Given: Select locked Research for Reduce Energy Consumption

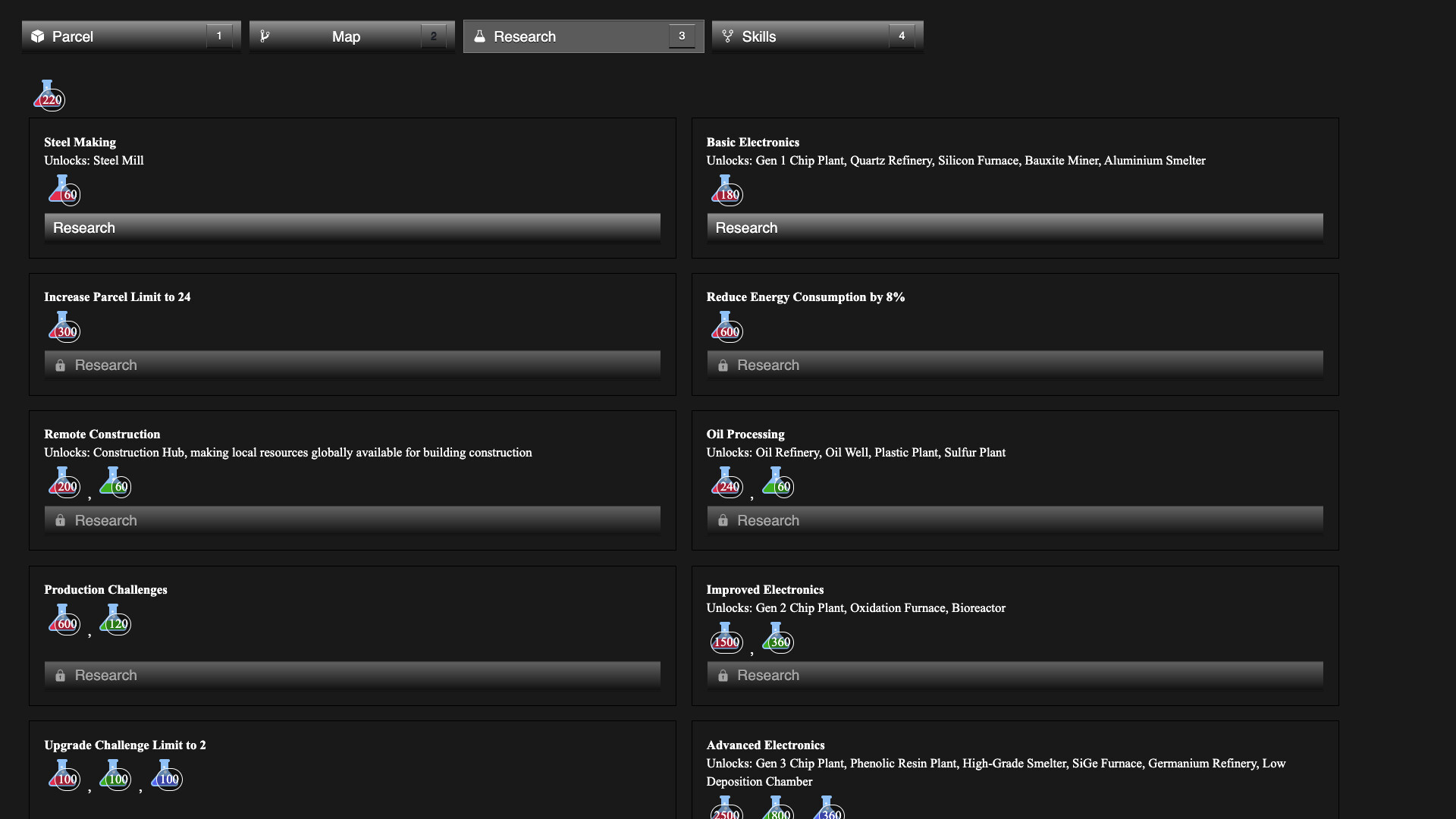Looking at the screenshot, I should pyautogui.click(x=1014, y=364).
